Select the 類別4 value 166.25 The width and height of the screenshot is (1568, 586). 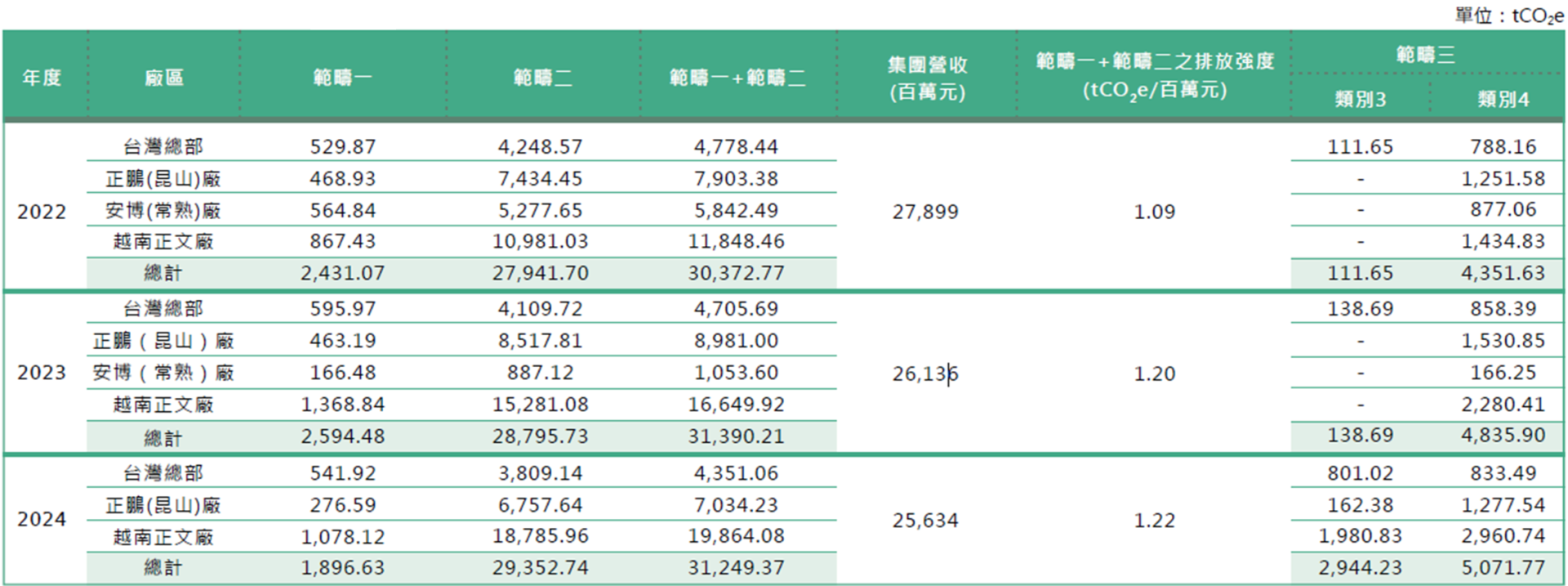pyautogui.click(x=1503, y=373)
